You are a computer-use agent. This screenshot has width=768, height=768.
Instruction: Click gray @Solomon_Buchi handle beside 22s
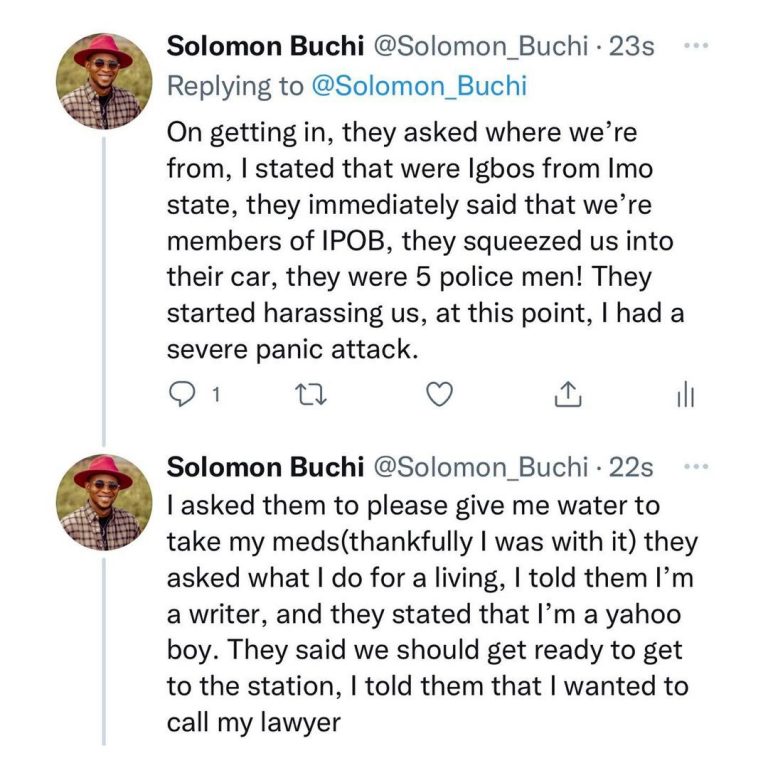click(x=482, y=467)
